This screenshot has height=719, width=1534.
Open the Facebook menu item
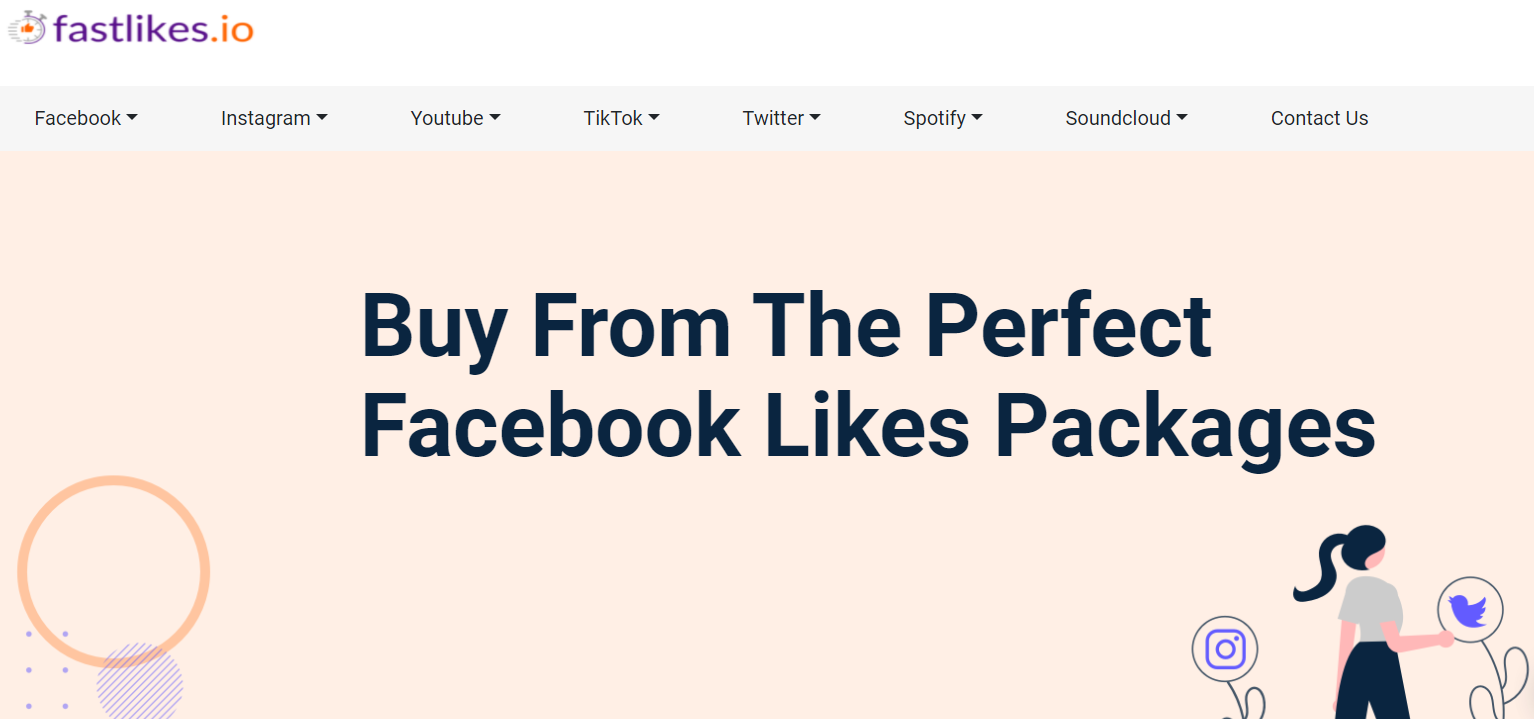77,118
